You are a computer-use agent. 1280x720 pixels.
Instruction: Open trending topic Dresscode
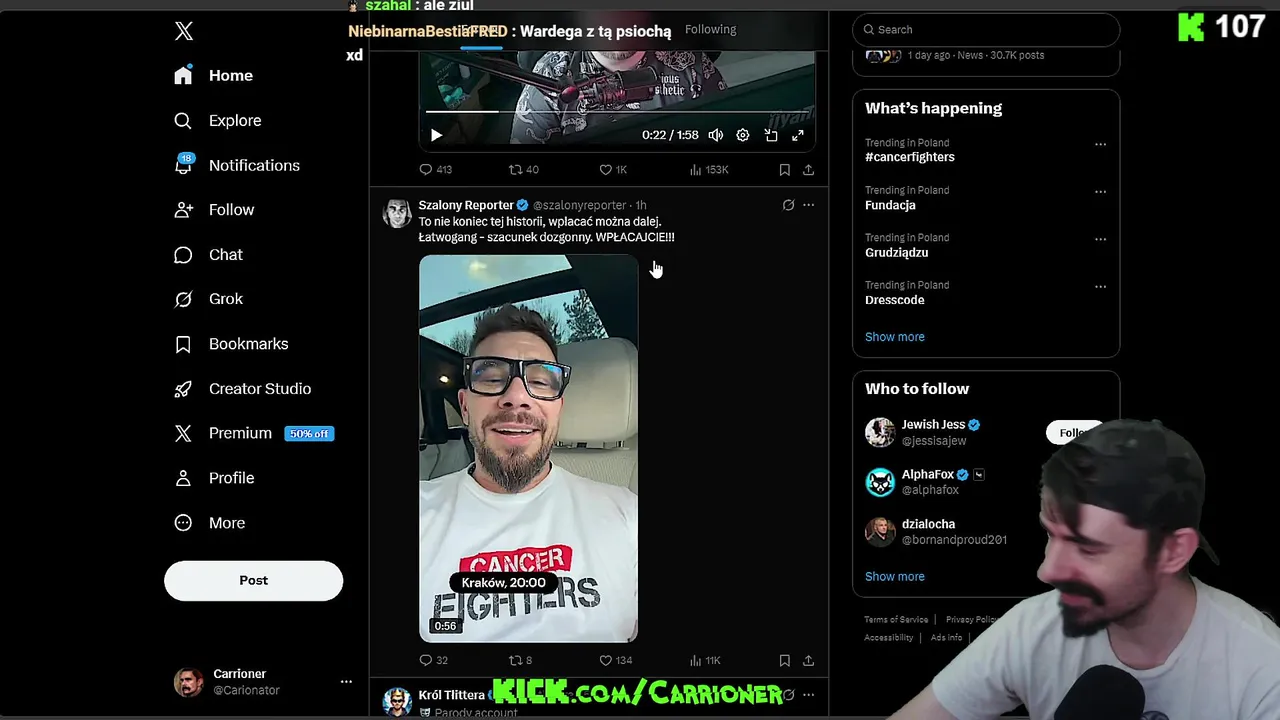tap(894, 300)
